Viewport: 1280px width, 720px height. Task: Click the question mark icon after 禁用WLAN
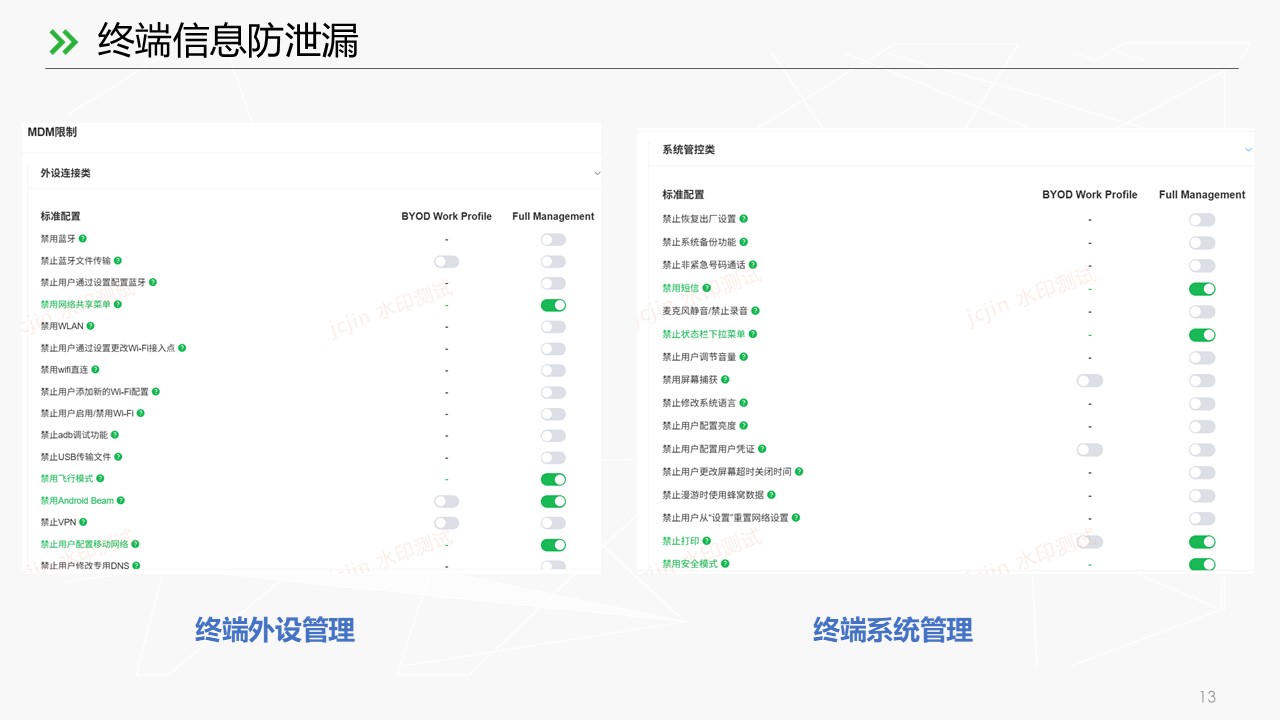point(91,326)
